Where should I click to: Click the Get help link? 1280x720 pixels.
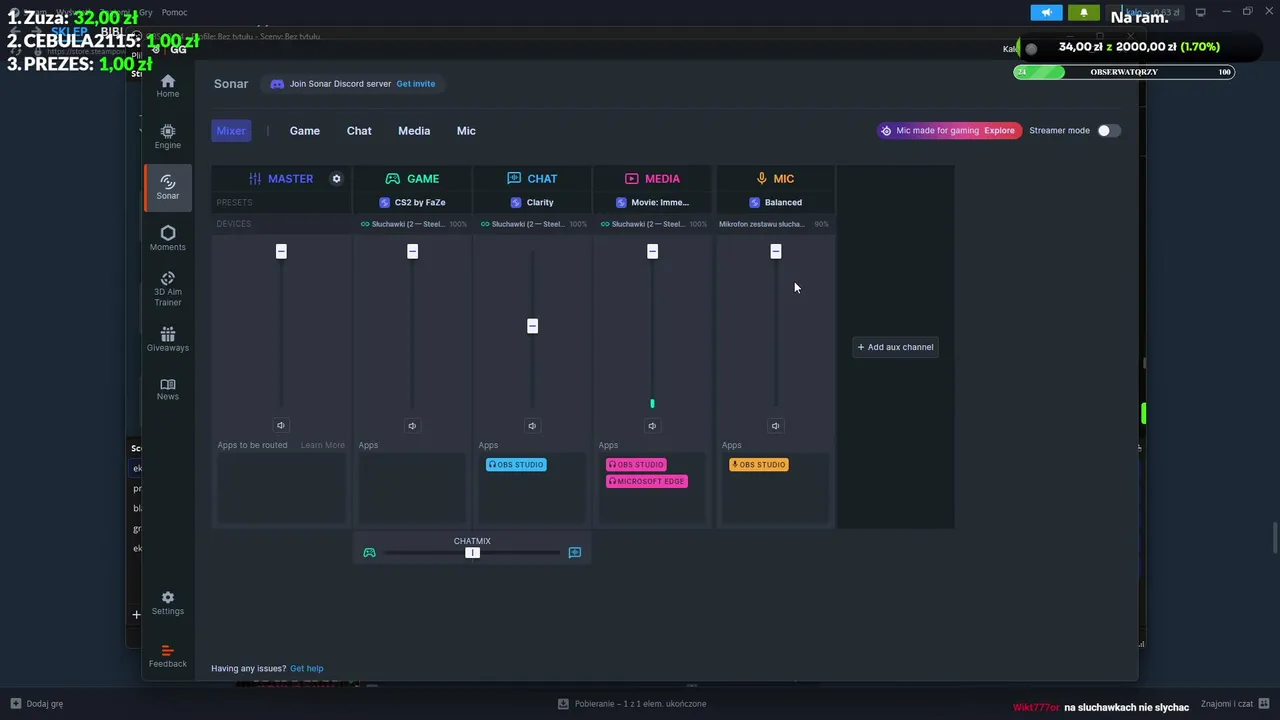[307, 668]
